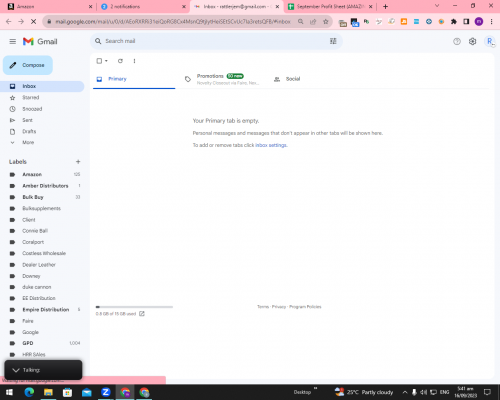
Task: Open the Dealer Leather label
Action: click(39, 265)
